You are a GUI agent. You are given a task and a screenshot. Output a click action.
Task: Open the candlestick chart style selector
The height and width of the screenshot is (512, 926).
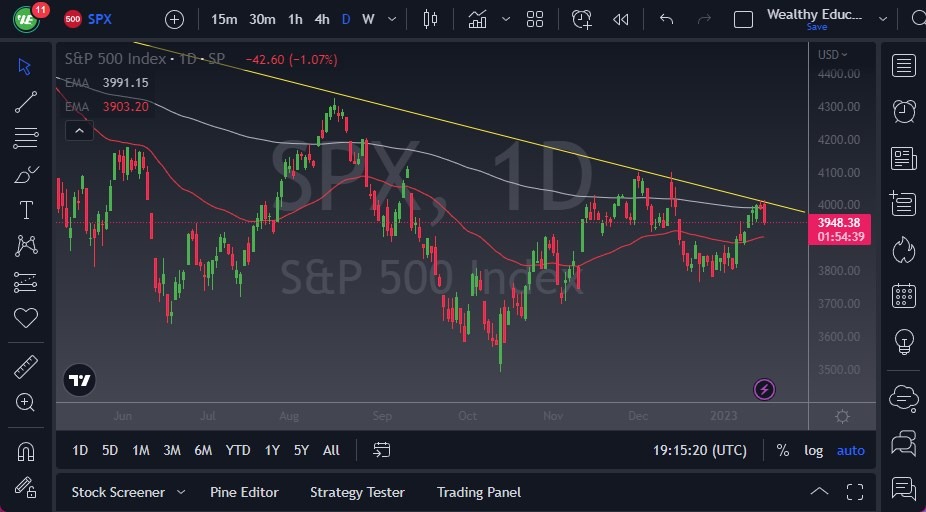coord(431,19)
